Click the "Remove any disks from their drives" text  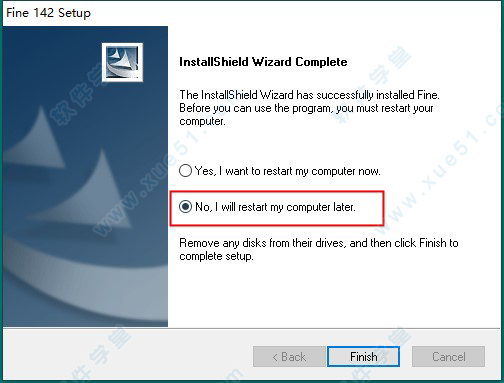click(319, 243)
